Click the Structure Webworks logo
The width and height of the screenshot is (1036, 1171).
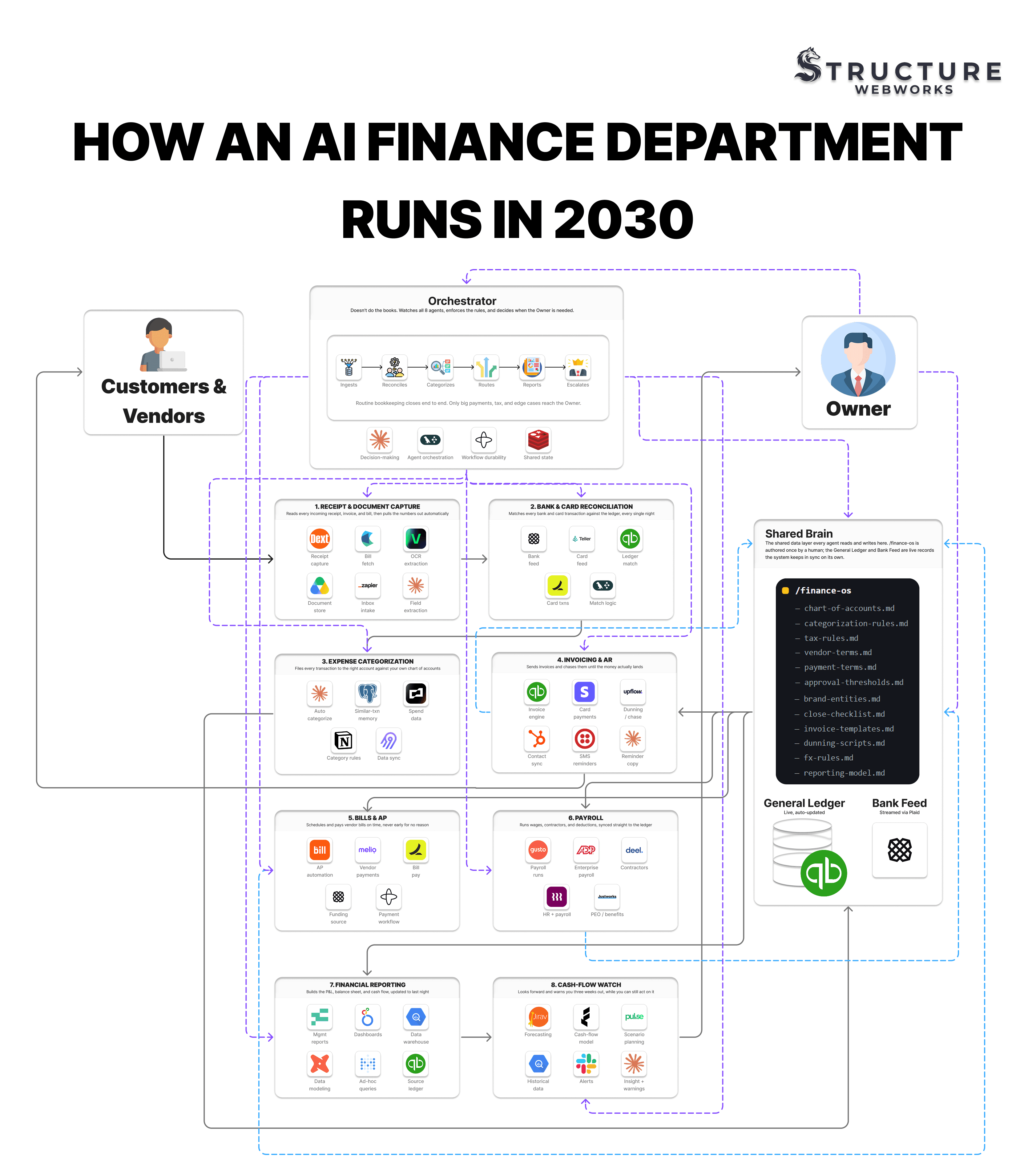click(x=898, y=72)
